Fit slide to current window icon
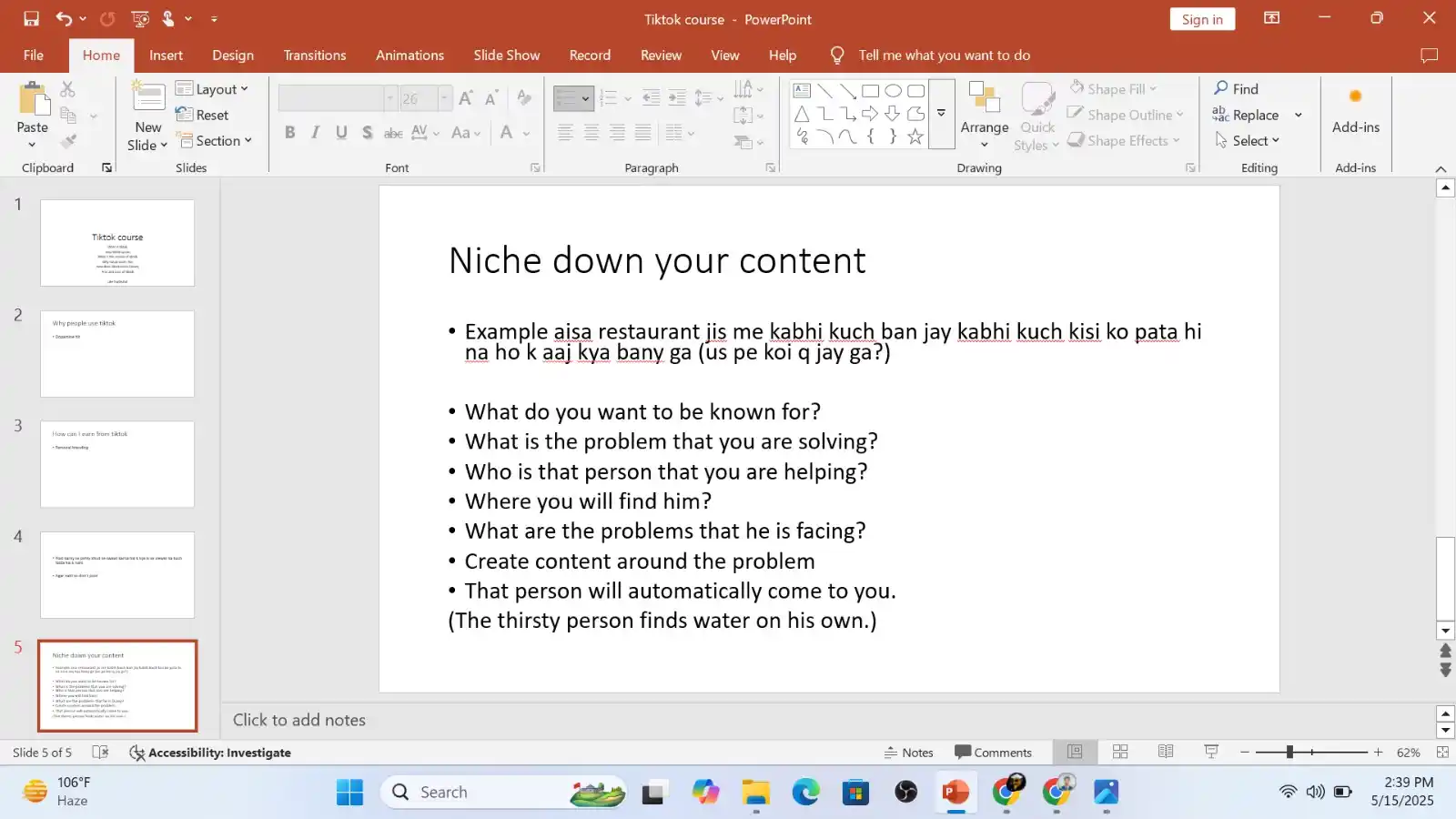This screenshot has height=819, width=1456. point(1442,753)
